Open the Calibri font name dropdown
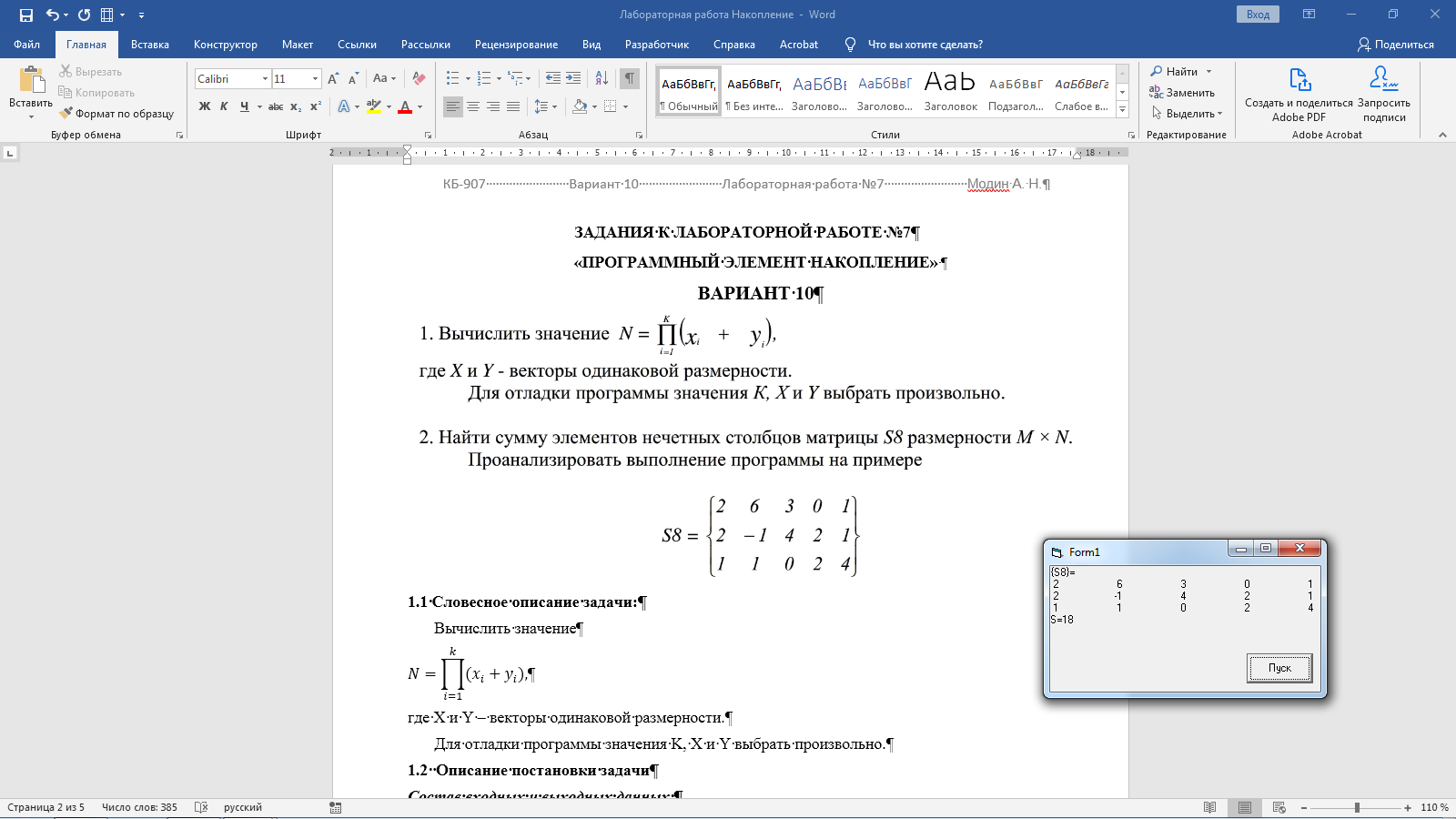This screenshot has height=819, width=1456. click(x=265, y=78)
